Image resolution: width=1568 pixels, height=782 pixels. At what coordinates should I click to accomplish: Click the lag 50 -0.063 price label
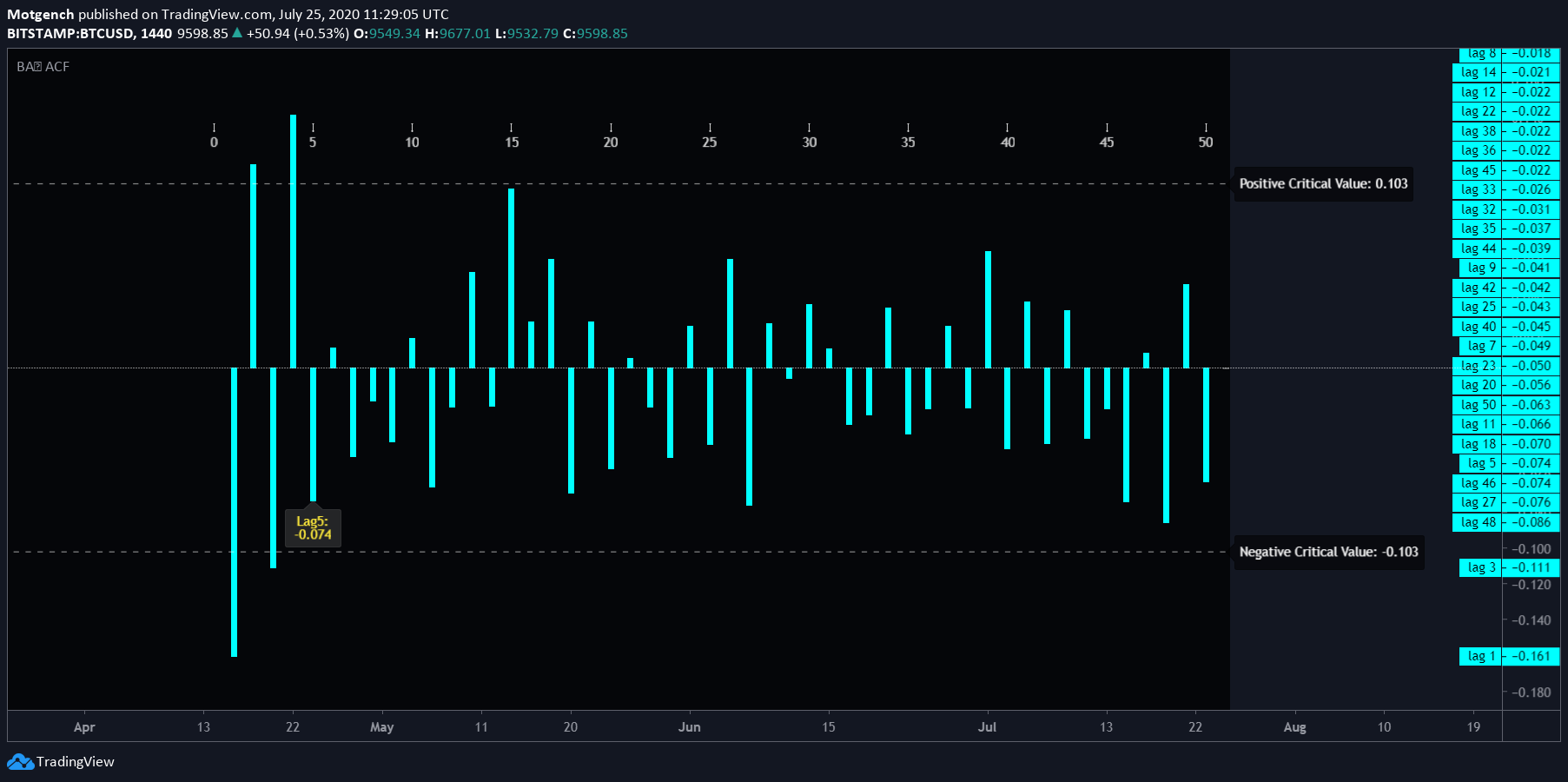coord(1506,405)
